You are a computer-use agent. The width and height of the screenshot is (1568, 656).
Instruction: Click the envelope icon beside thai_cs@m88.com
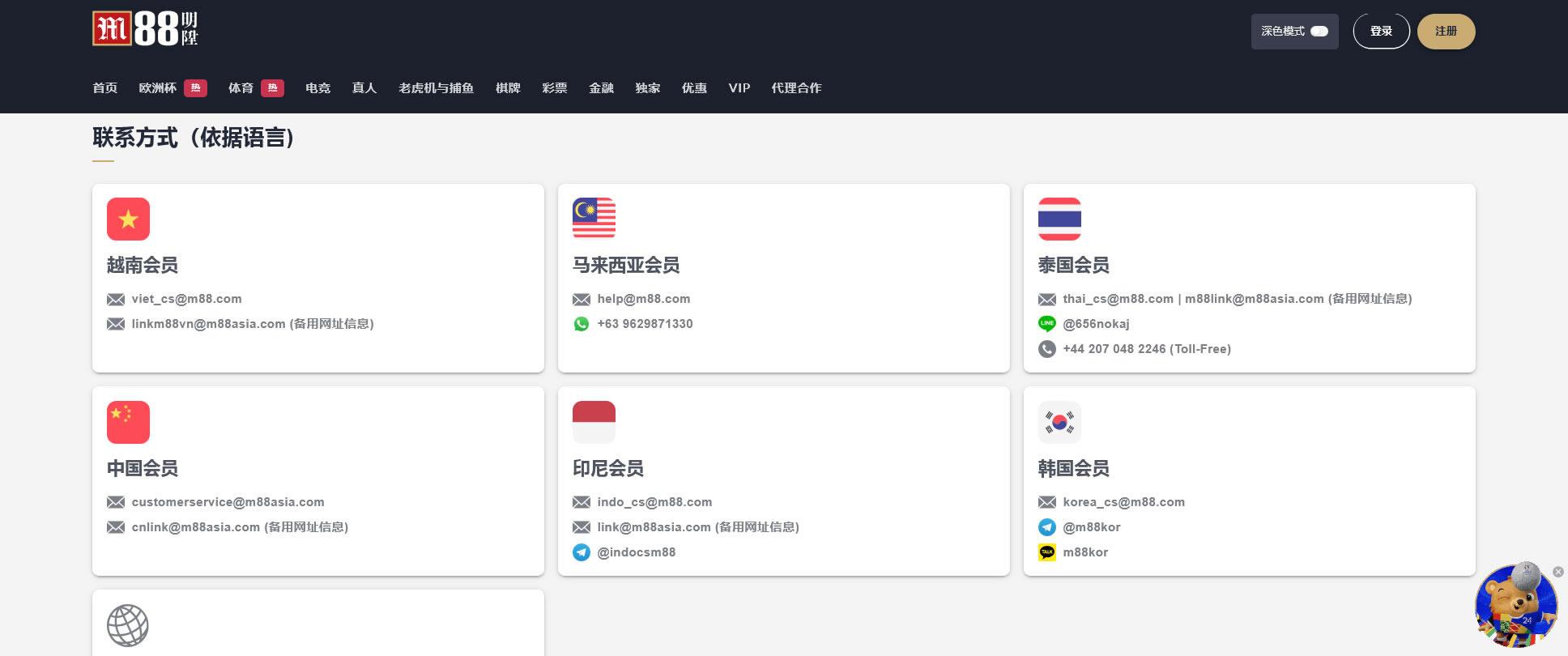pyautogui.click(x=1047, y=300)
